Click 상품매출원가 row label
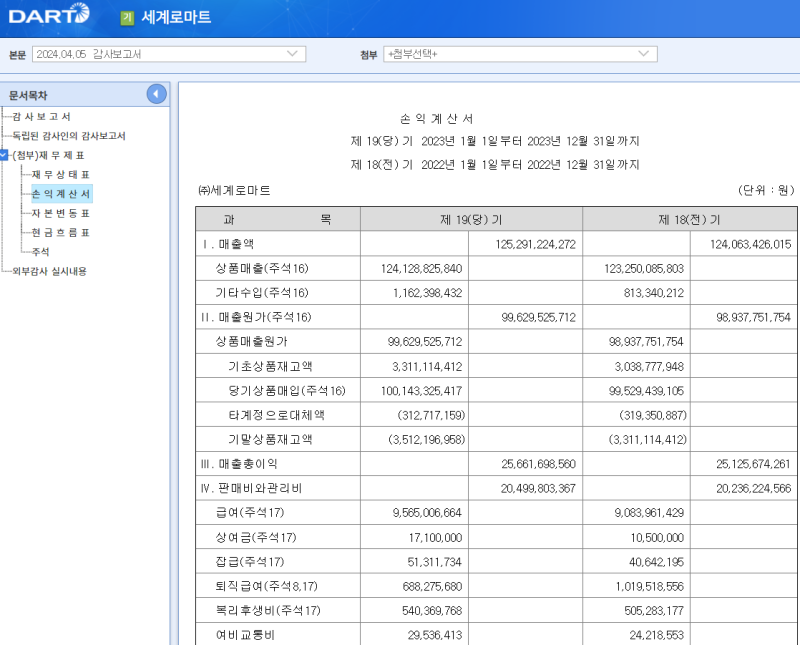This screenshot has width=800, height=645. 252,341
